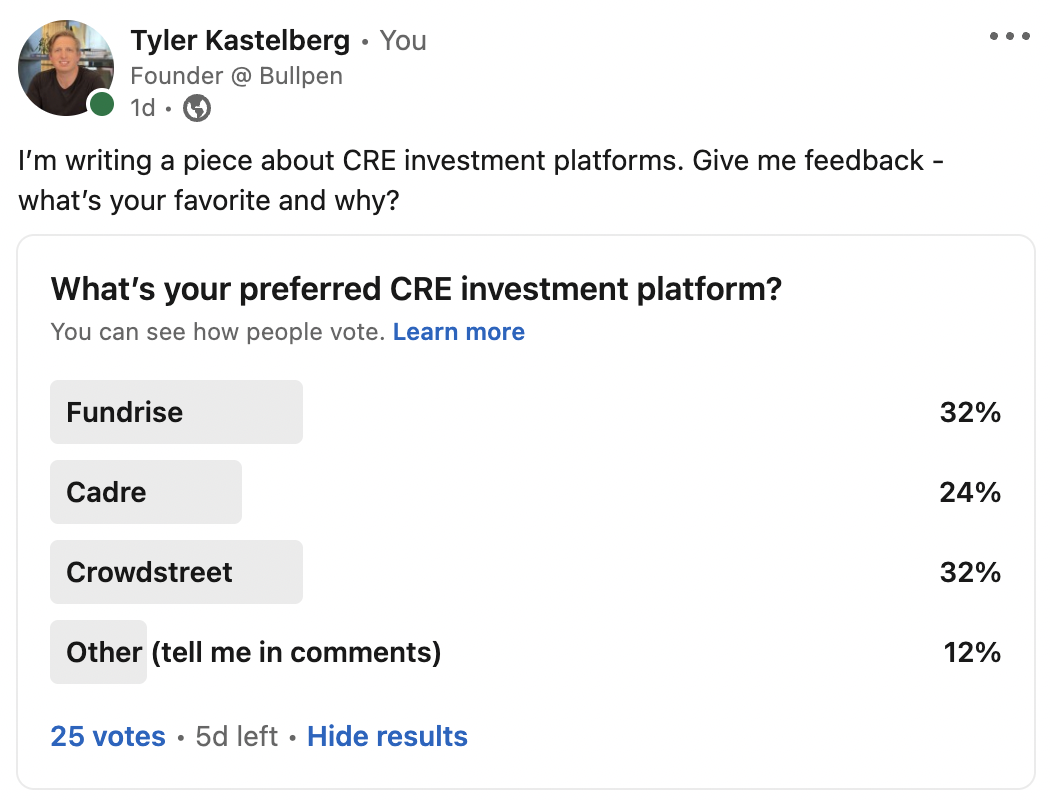Viewport: 1050px width, 800px height.
Task: Click Hide results
Action: pyautogui.click(x=387, y=736)
